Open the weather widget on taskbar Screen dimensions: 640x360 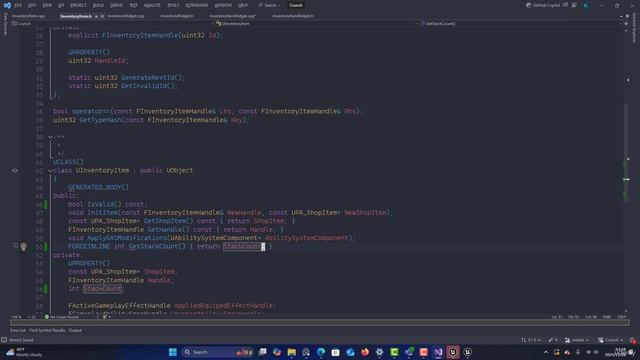(24, 352)
